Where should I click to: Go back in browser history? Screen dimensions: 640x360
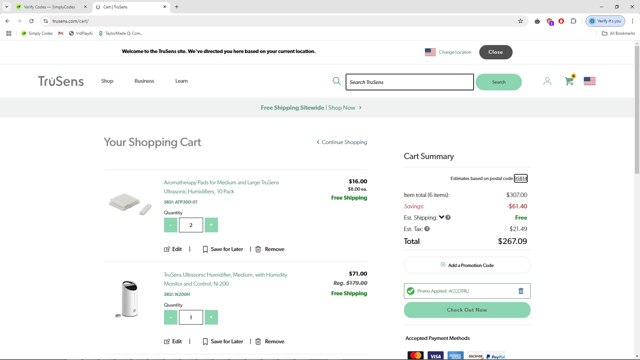[7, 21]
